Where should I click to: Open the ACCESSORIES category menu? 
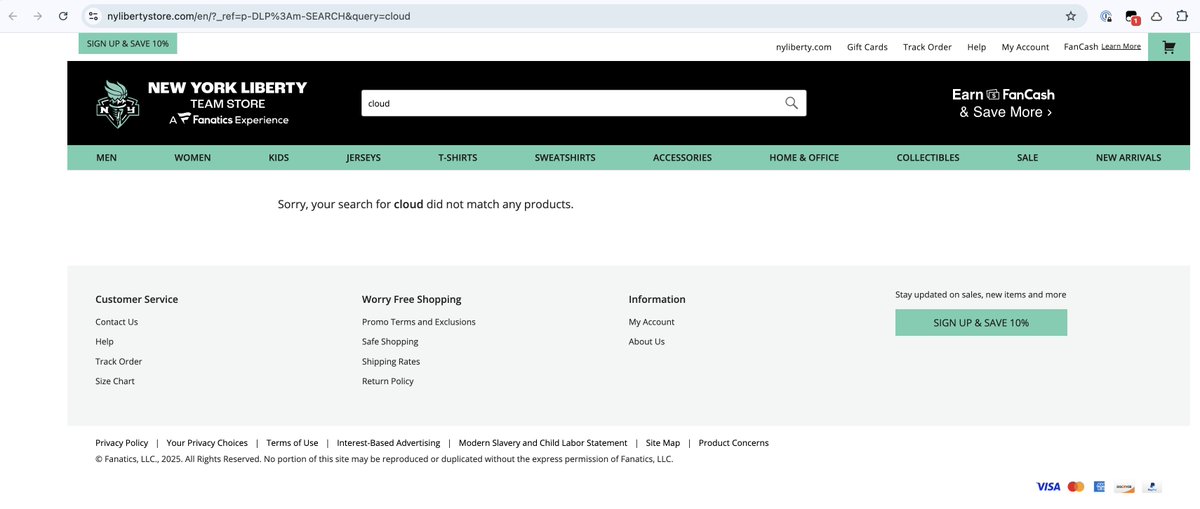682,158
